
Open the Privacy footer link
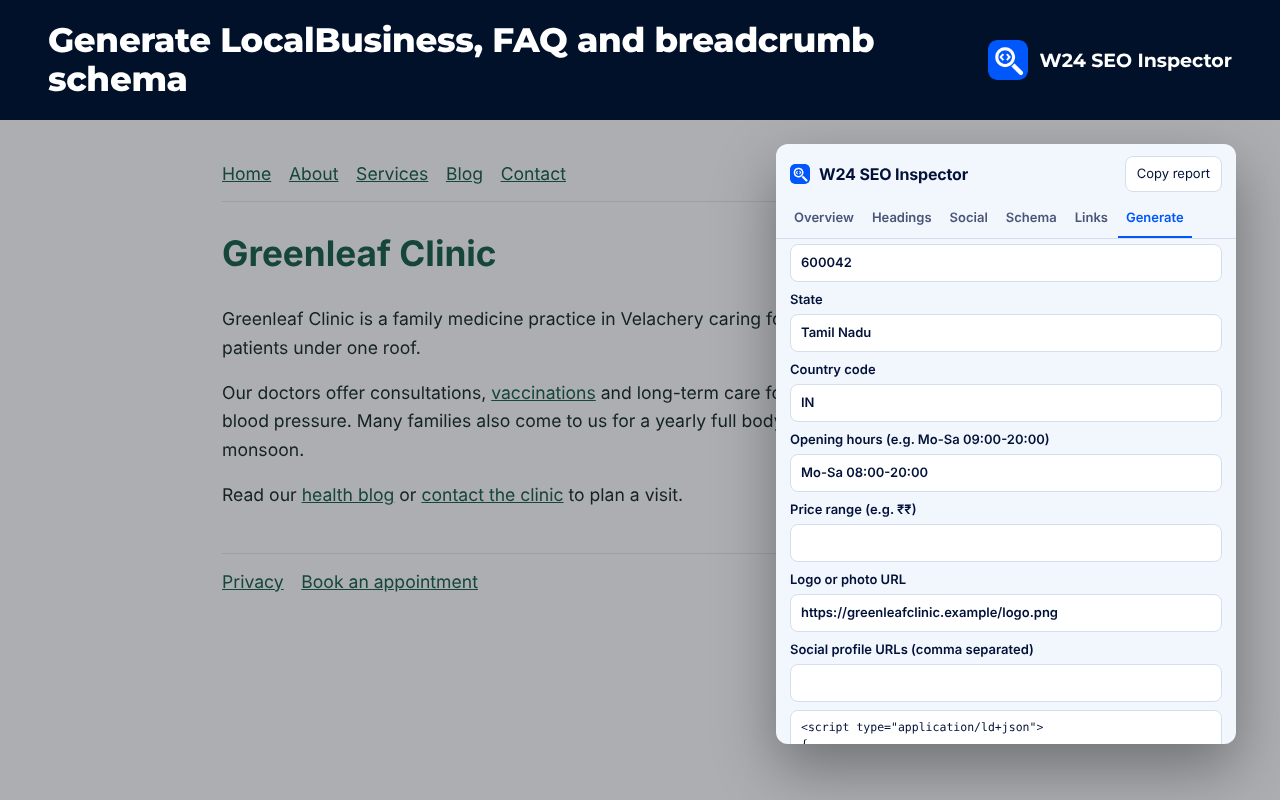(252, 582)
